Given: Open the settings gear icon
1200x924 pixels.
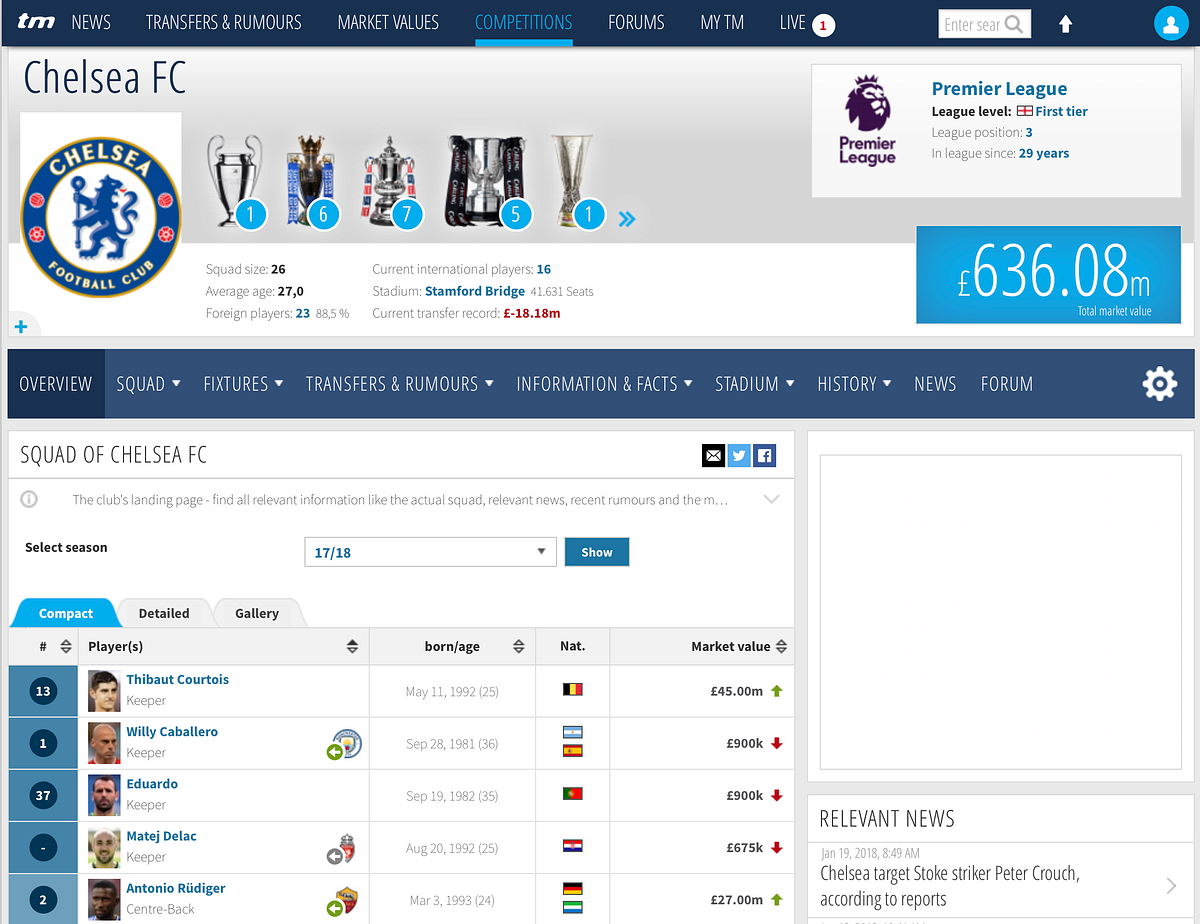Looking at the screenshot, I should (x=1159, y=384).
